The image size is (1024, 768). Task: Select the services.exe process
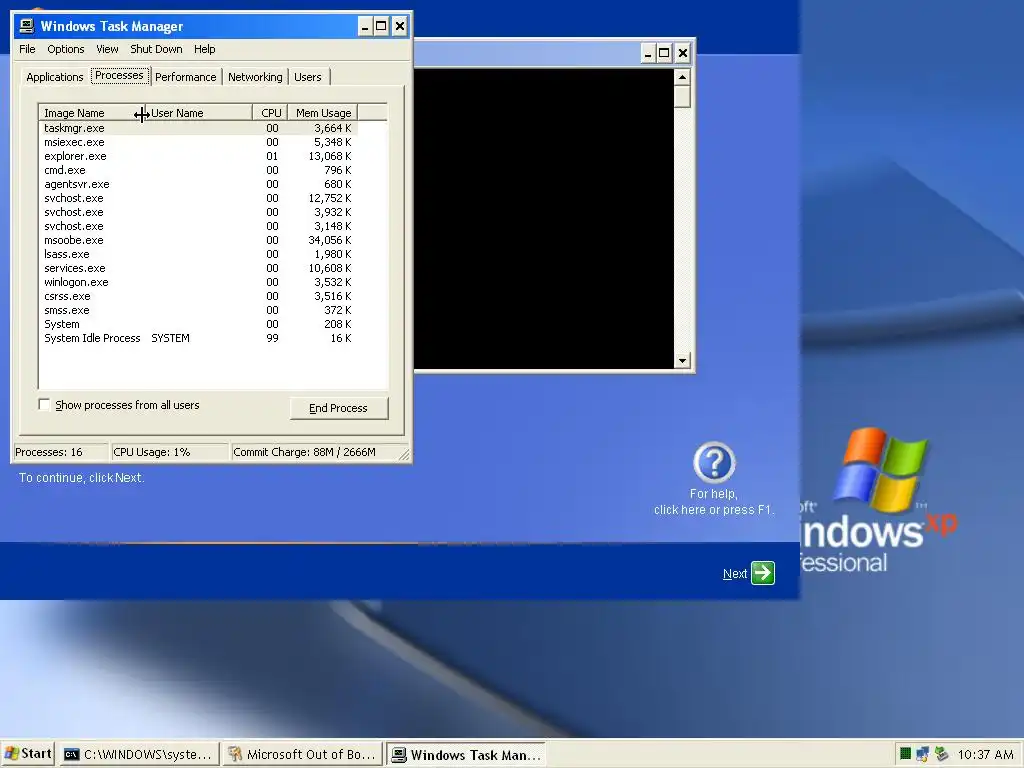click(199, 268)
